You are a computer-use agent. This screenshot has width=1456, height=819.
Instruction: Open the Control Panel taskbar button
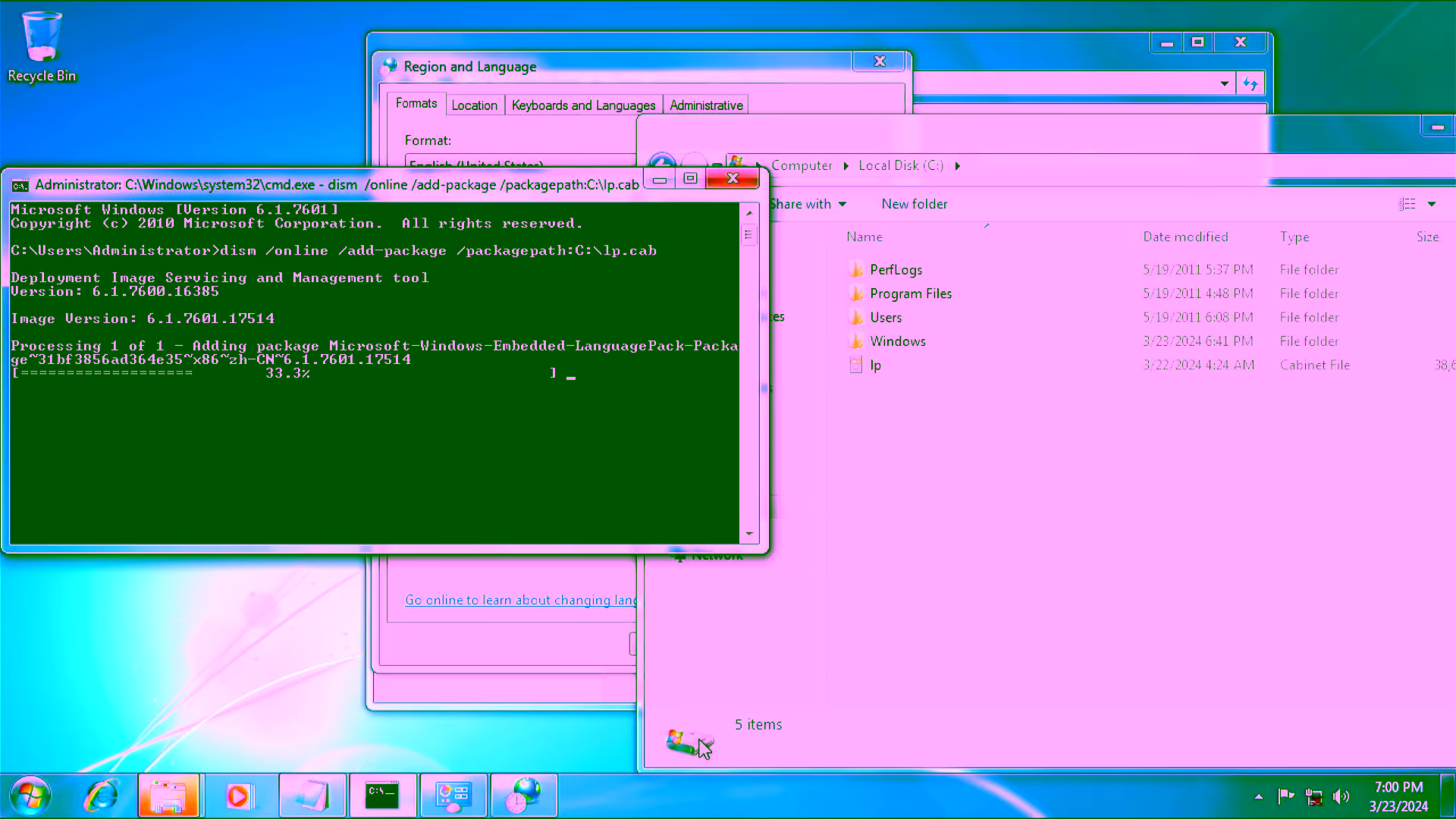point(453,795)
